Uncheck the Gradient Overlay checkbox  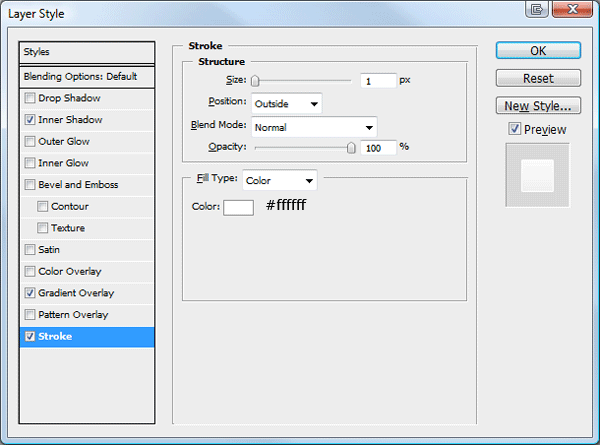30,293
